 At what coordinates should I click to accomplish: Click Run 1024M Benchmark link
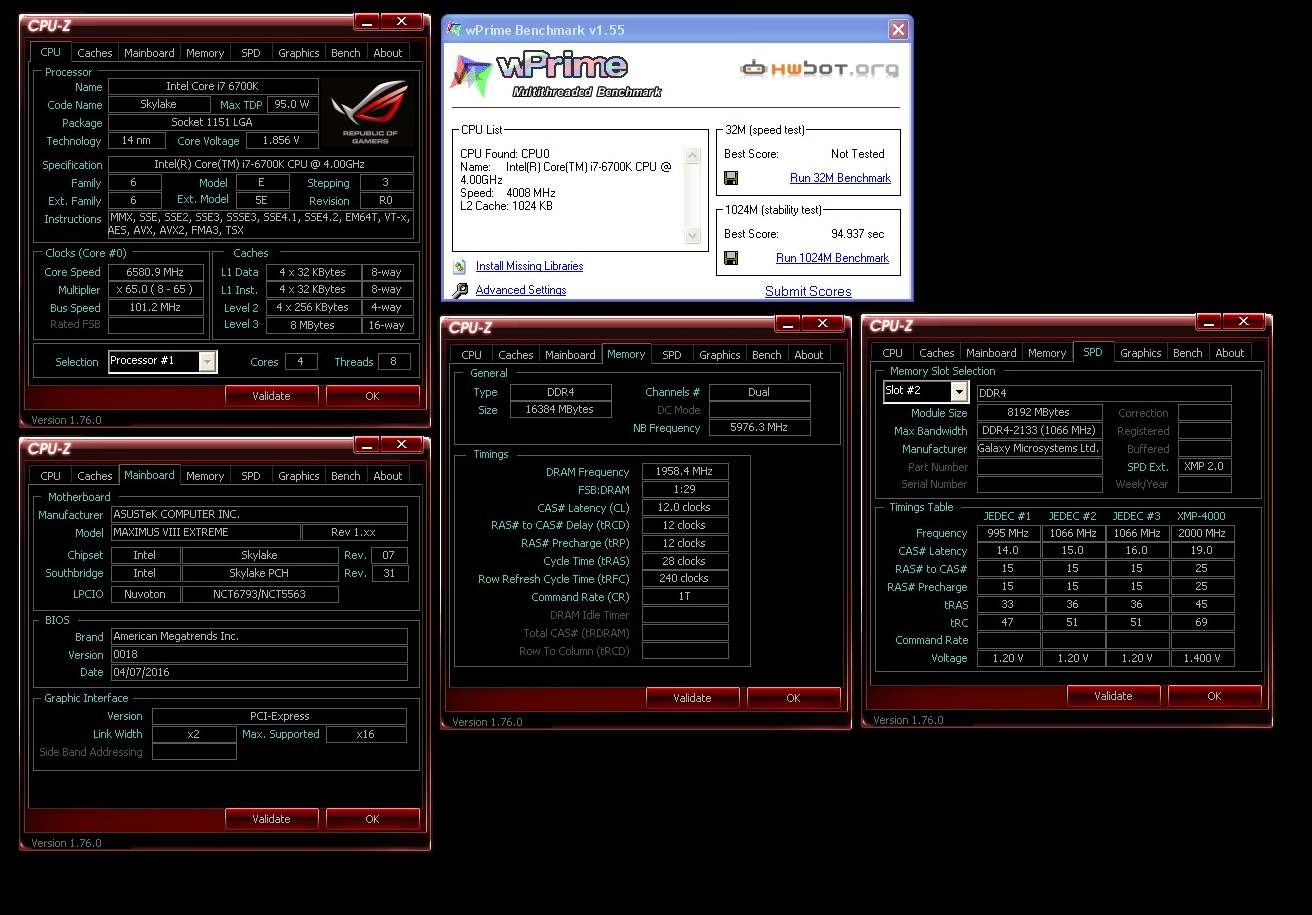pos(832,258)
